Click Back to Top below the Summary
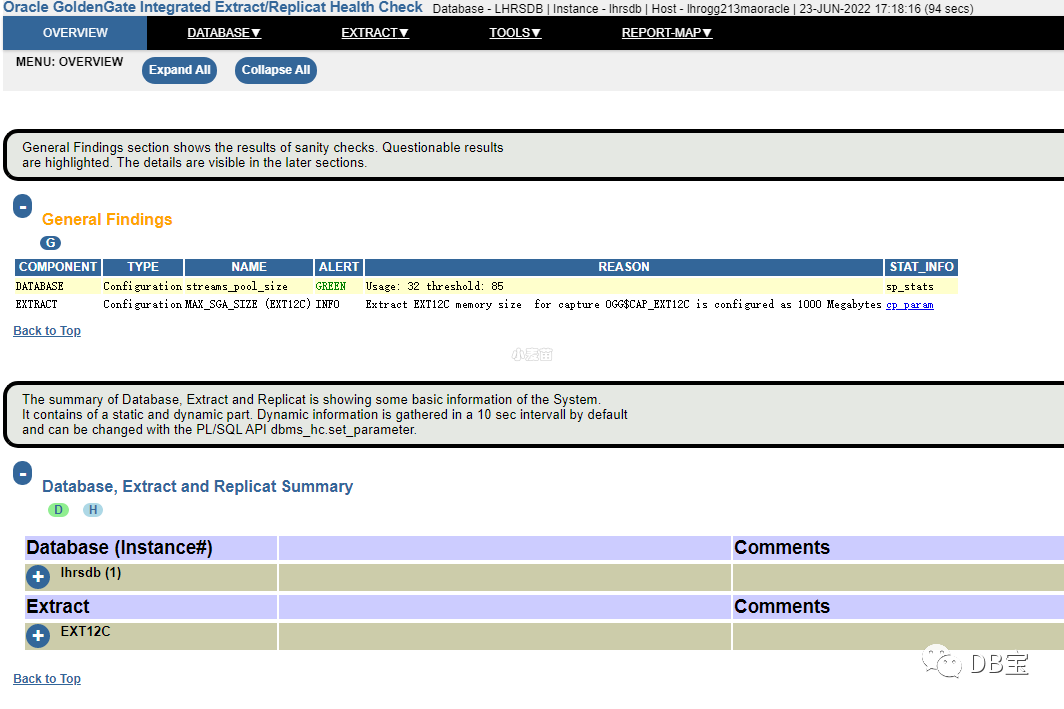Viewport: 1064px width, 709px height. (x=47, y=678)
